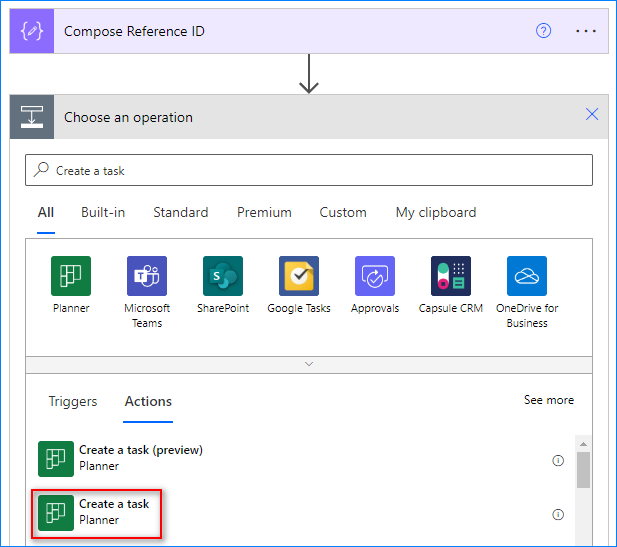The image size is (617, 547).
Task: Expand the connector list with the chevron
Action: 309,364
